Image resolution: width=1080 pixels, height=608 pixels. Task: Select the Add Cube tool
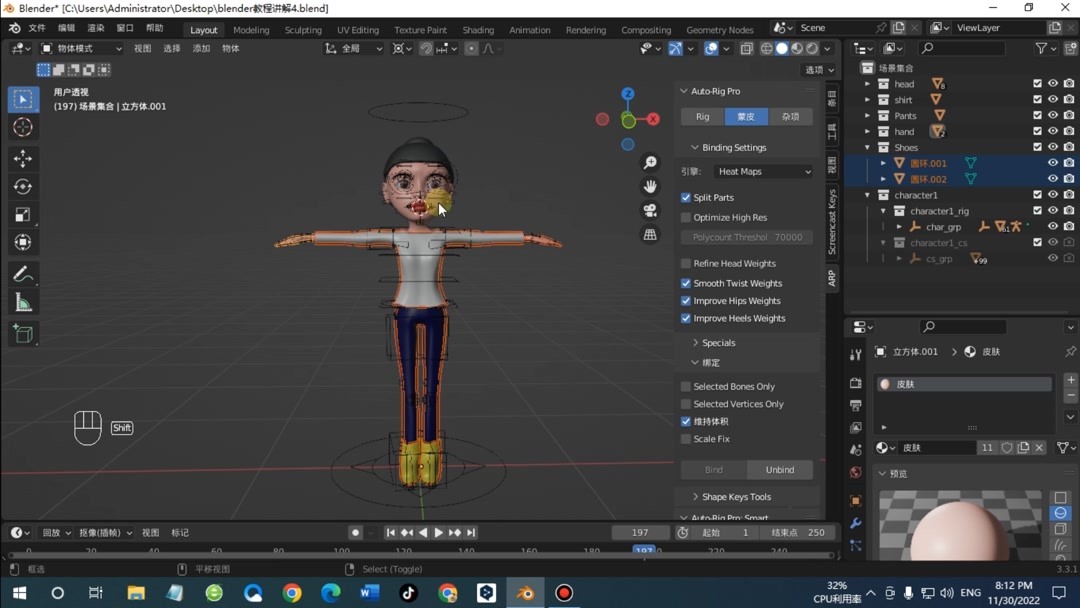23,333
